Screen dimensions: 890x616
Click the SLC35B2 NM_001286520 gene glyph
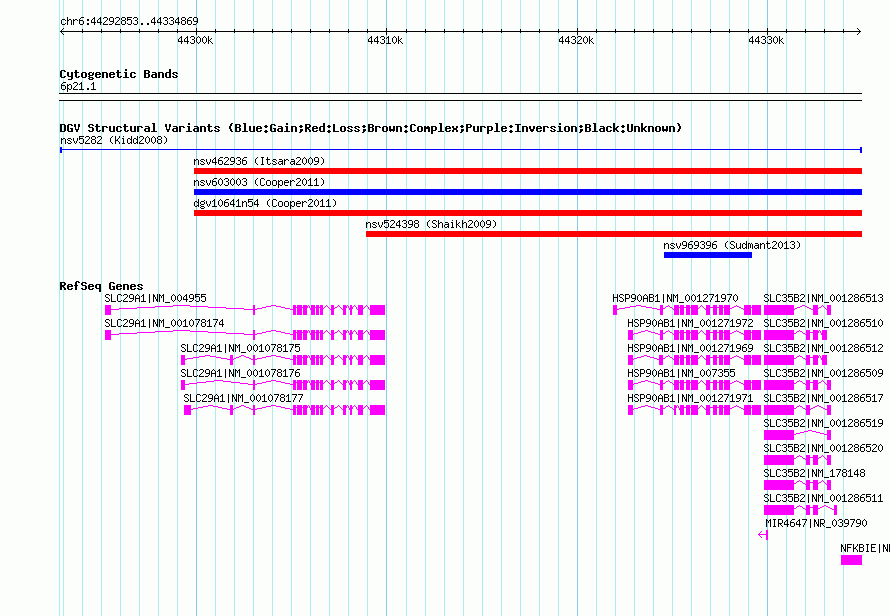tap(795, 460)
